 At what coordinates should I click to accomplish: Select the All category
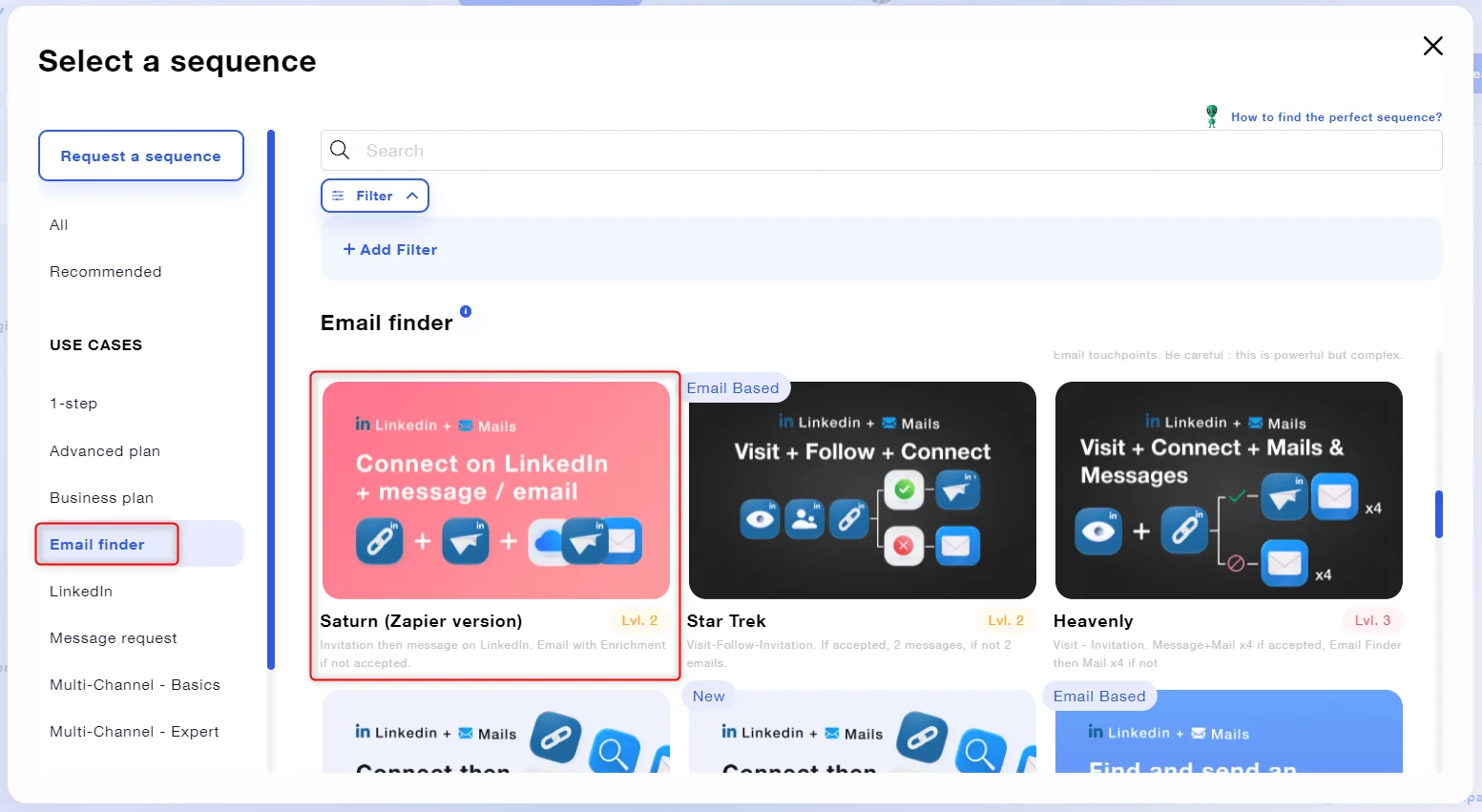[59, 225]
